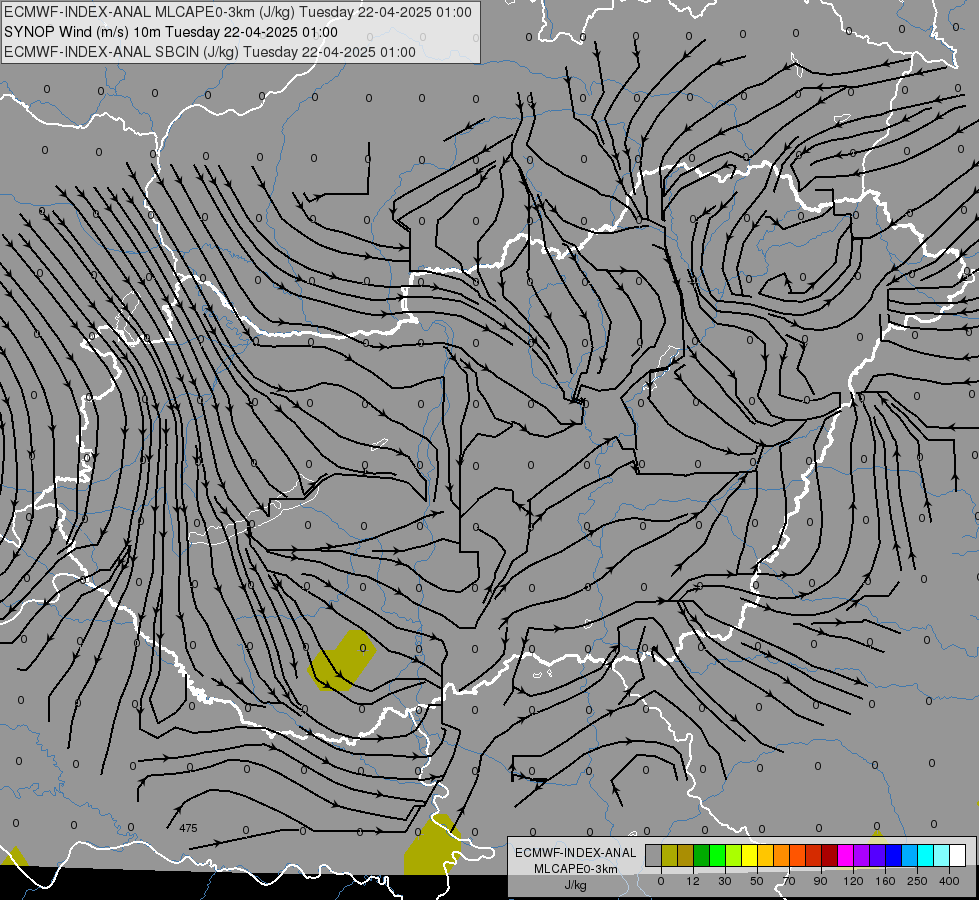Select the pure yellow legend swatch
The image size is (979, 900).
click(x=750, y=855)
